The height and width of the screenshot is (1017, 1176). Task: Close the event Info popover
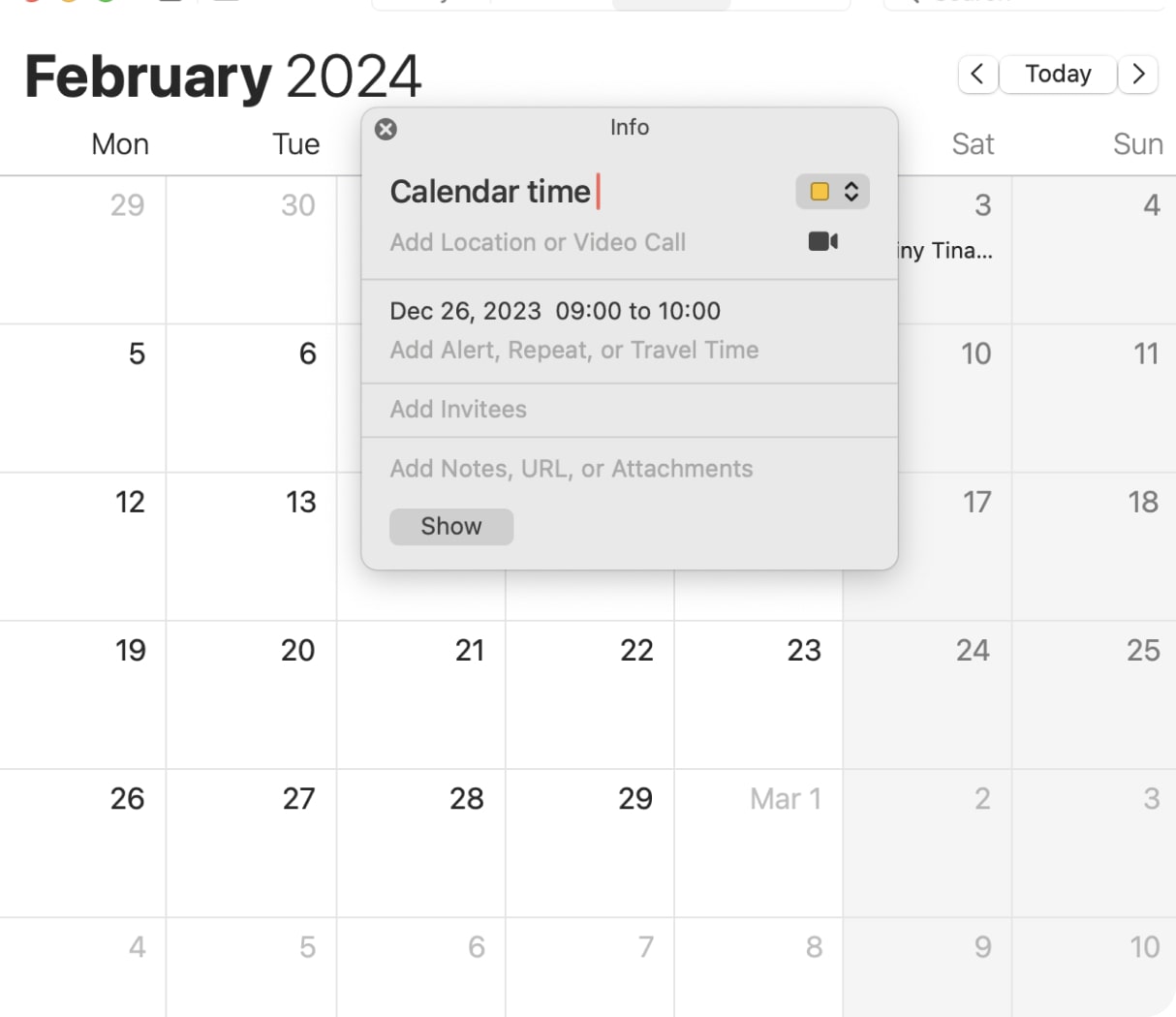point(386,129)
